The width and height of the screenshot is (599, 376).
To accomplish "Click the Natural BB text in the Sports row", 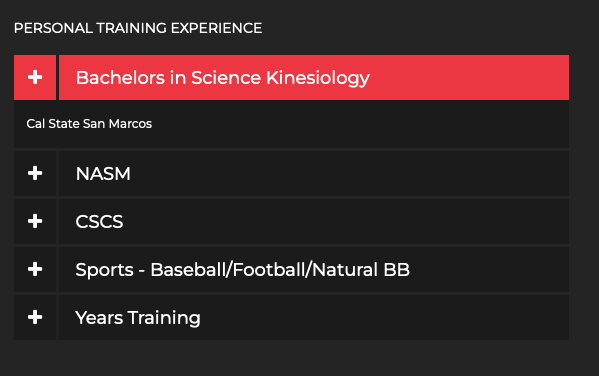I will (x=361, y=270).
